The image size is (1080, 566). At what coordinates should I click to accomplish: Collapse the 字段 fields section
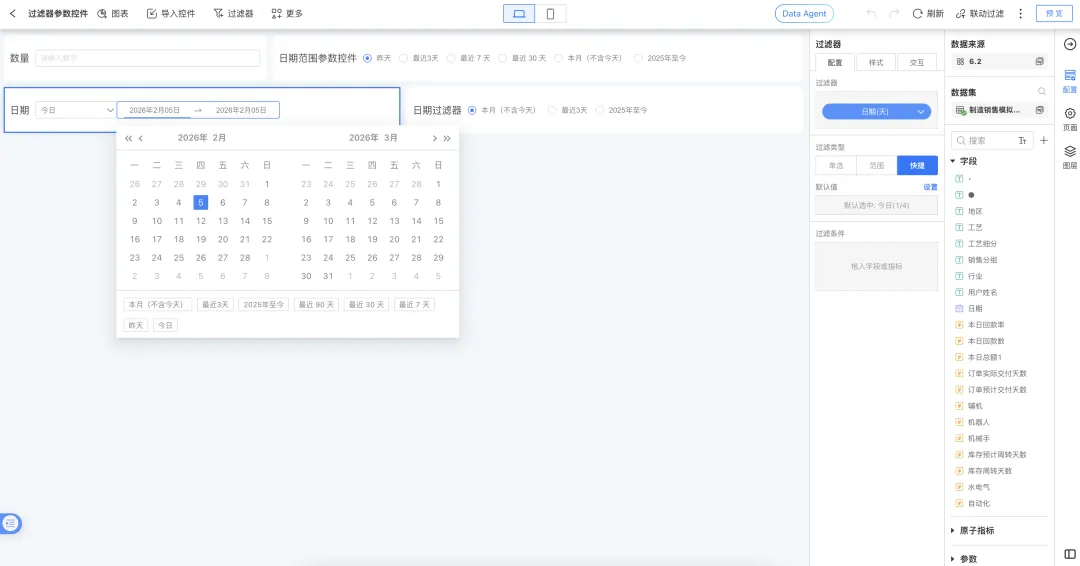(x=953, y=161)
